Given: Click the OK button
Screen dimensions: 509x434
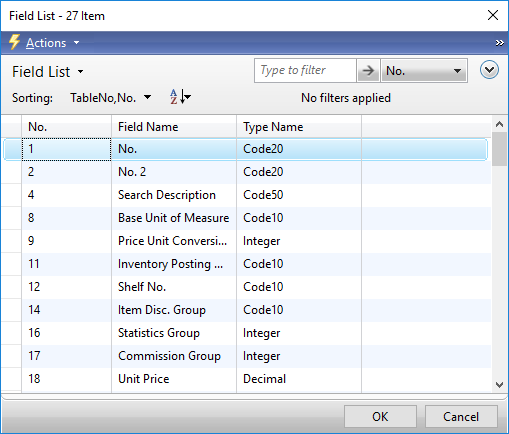Looking at the screenshot, I should coord(380,417).
